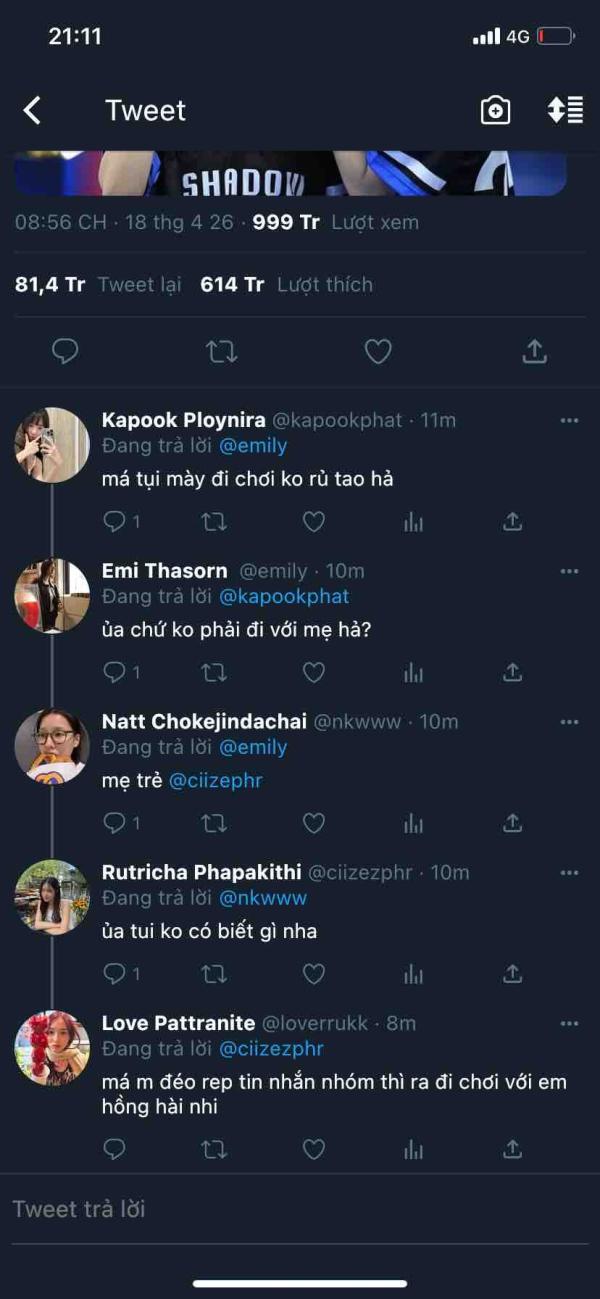Screen dimensions: 600x1299
Task: Reply to the main tweet using the speech bubble icon
Action: [65, 351]
